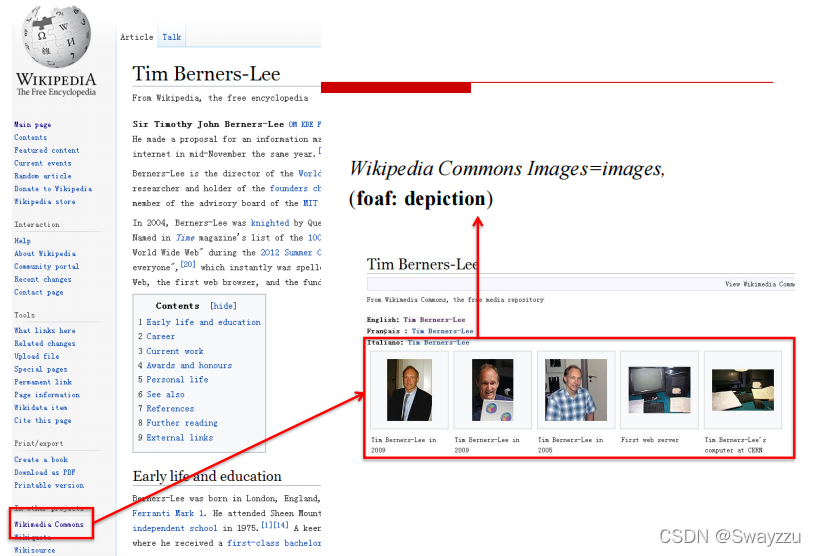
Task: Open Special pages link
Action: point(41,369)
